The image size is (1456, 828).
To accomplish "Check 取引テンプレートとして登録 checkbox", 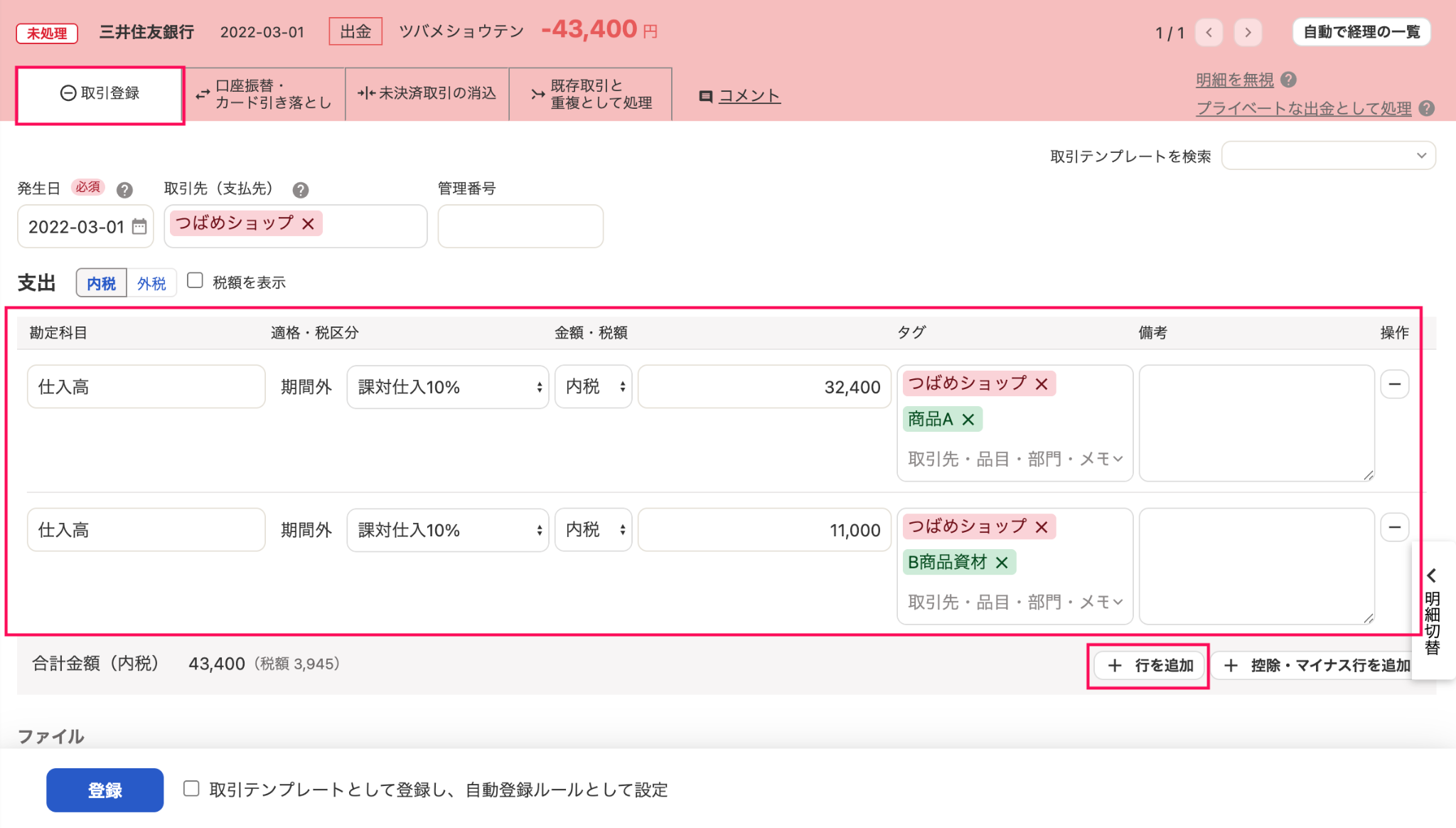I will point(191,788).
